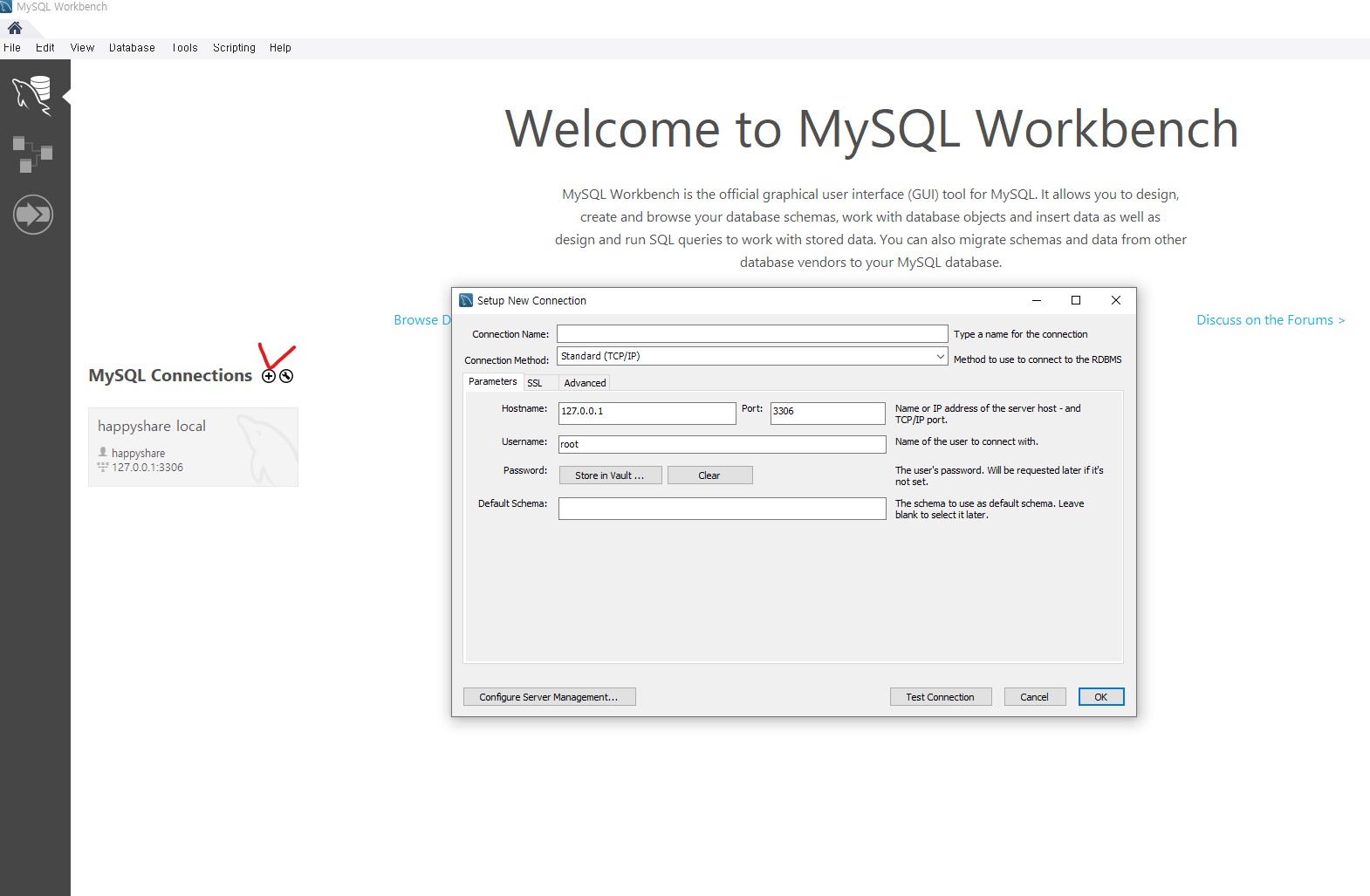The height and width of the screenshot is (896, 1370).
Task: Open the Help menu
Action: point(280,48)
